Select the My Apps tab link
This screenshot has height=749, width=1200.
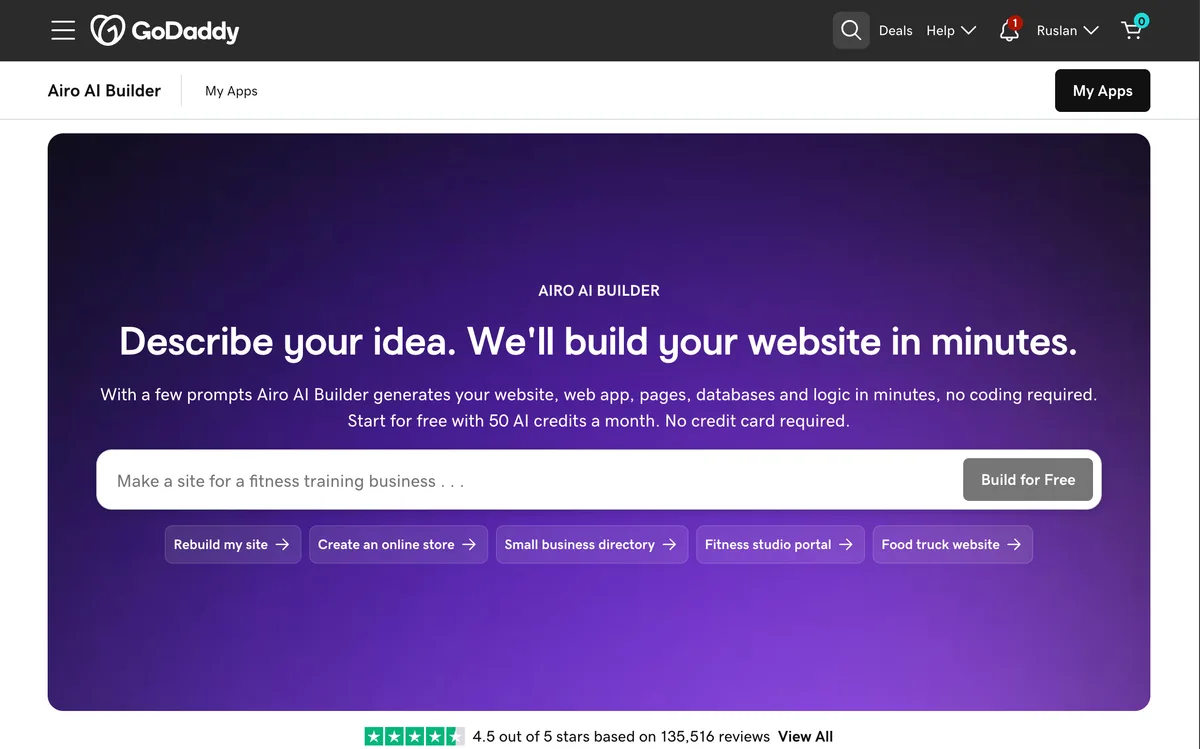[x=231, y=91]
